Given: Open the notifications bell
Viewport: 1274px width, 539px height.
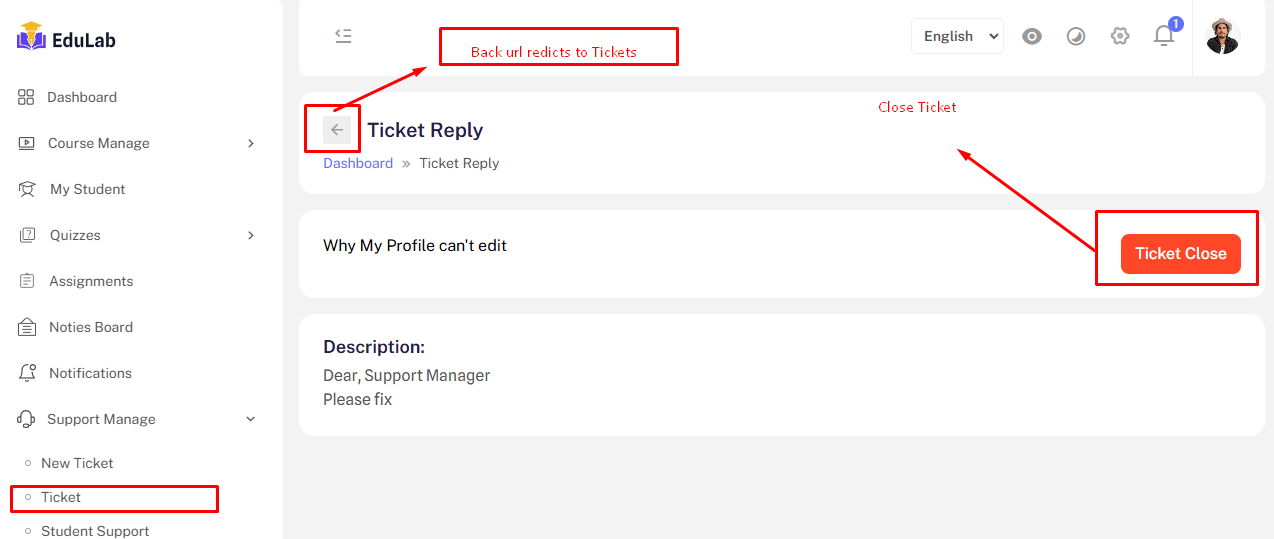Looking at the screenshot, I should 1163,37.
